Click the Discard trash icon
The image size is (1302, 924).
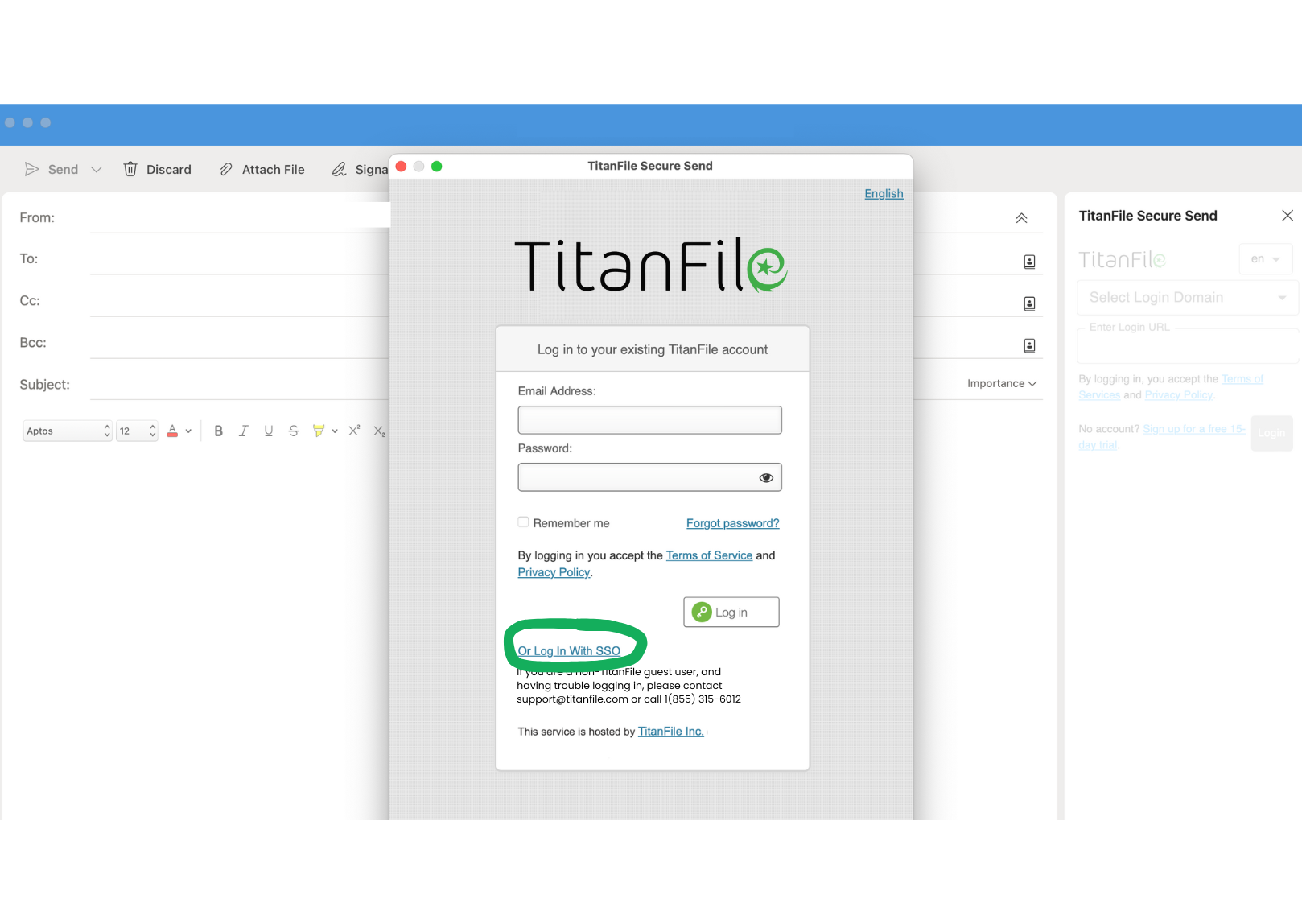point(130,169)
